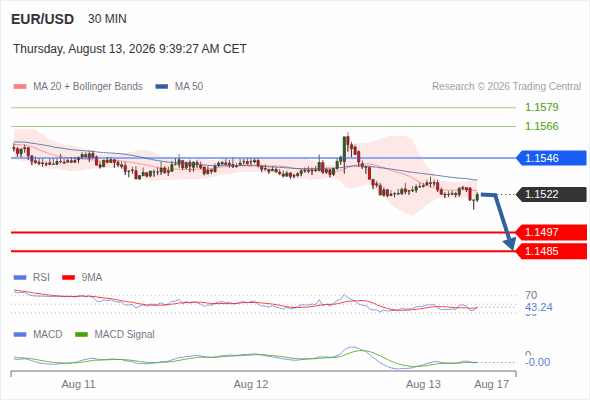Click the 30 MIN timeframe label
Viewport: 590px width, 400px height.
[x=107, y=19]
